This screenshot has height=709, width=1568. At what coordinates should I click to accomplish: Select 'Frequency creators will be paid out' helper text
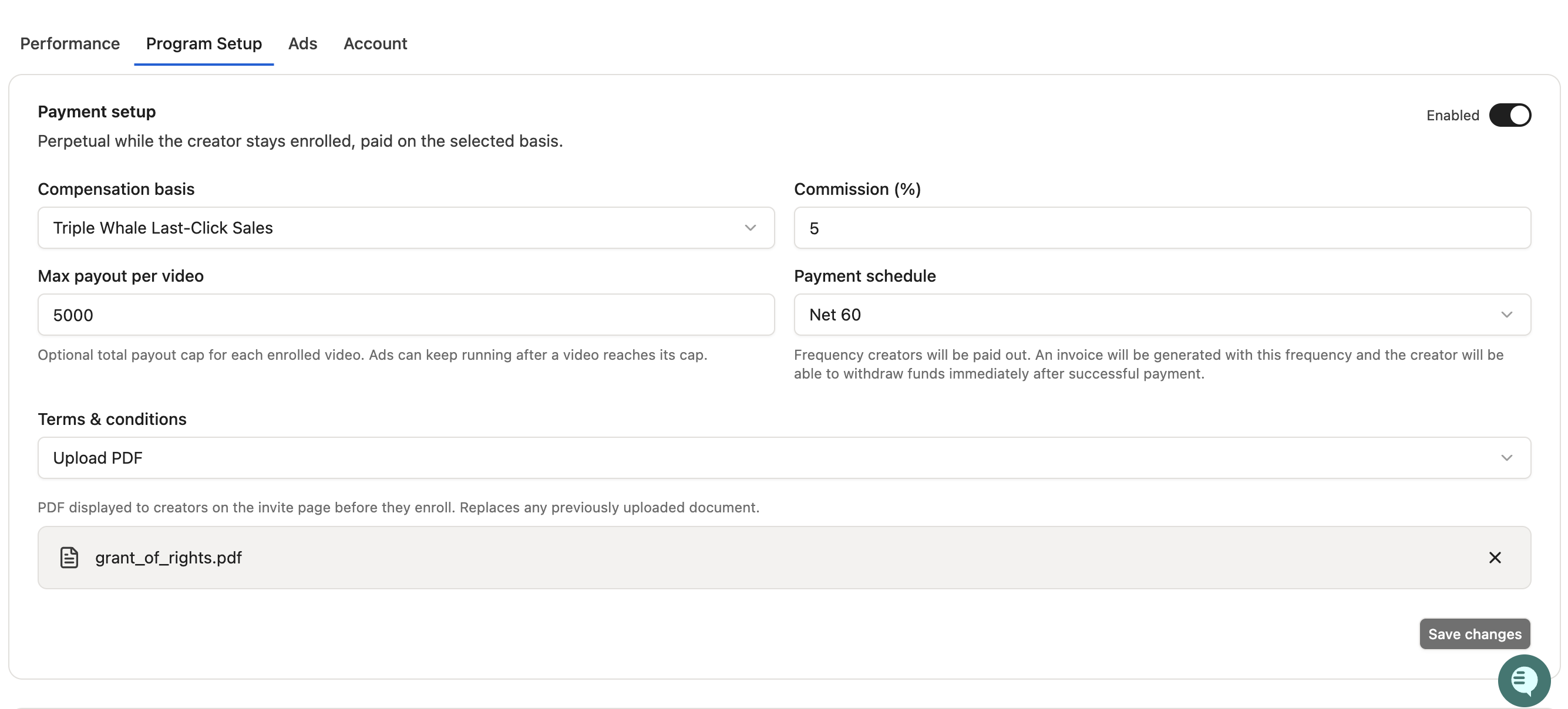coord(1149,364)
